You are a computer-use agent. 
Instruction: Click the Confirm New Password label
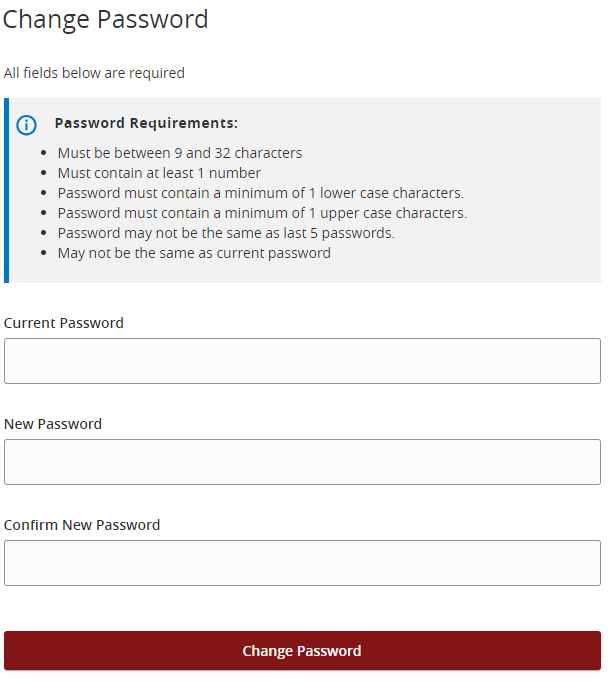[x=82, y=525]
